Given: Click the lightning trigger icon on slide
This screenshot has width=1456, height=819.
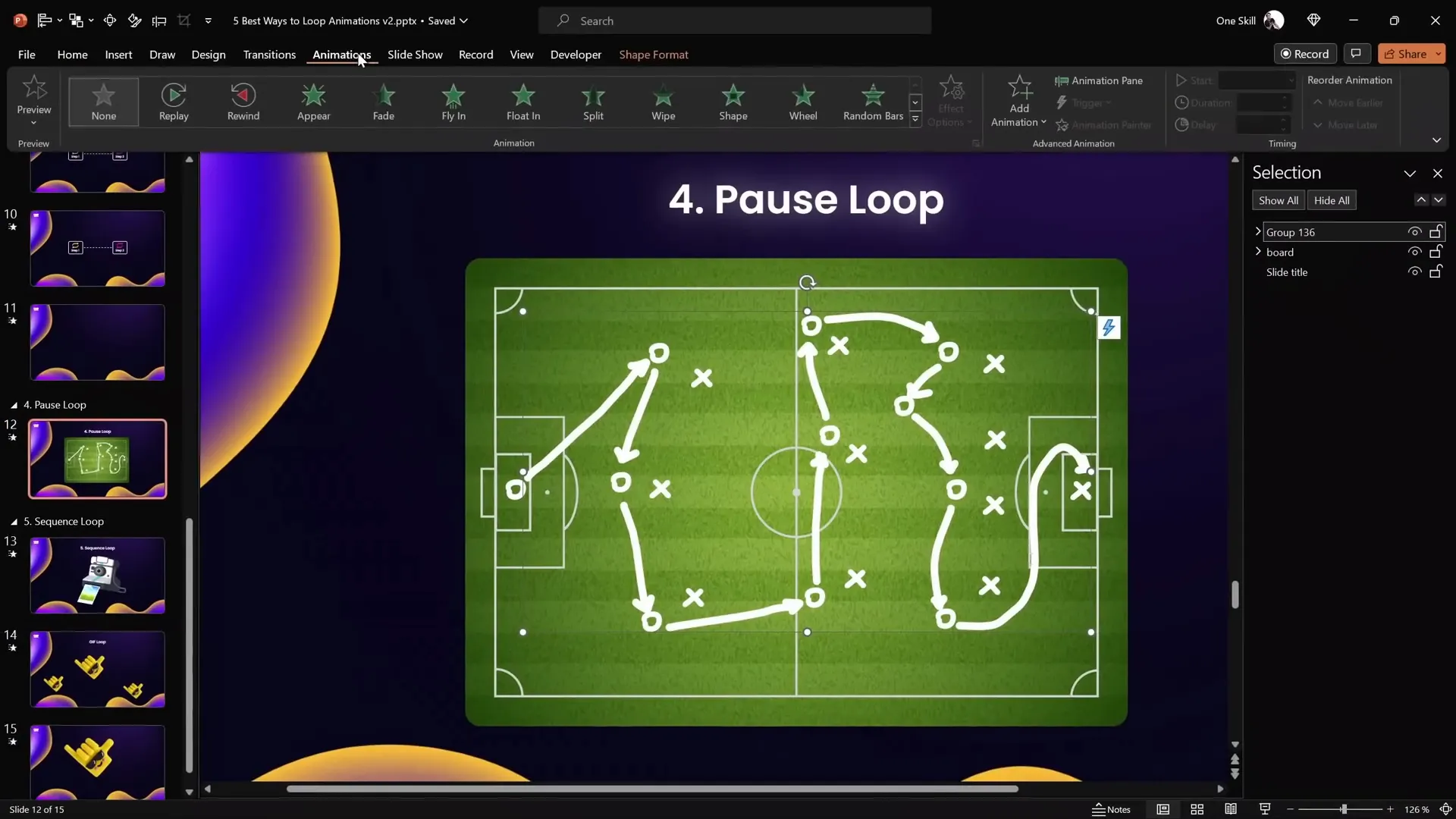Looking at the screenshot, I should click(x=1109, y=328).
